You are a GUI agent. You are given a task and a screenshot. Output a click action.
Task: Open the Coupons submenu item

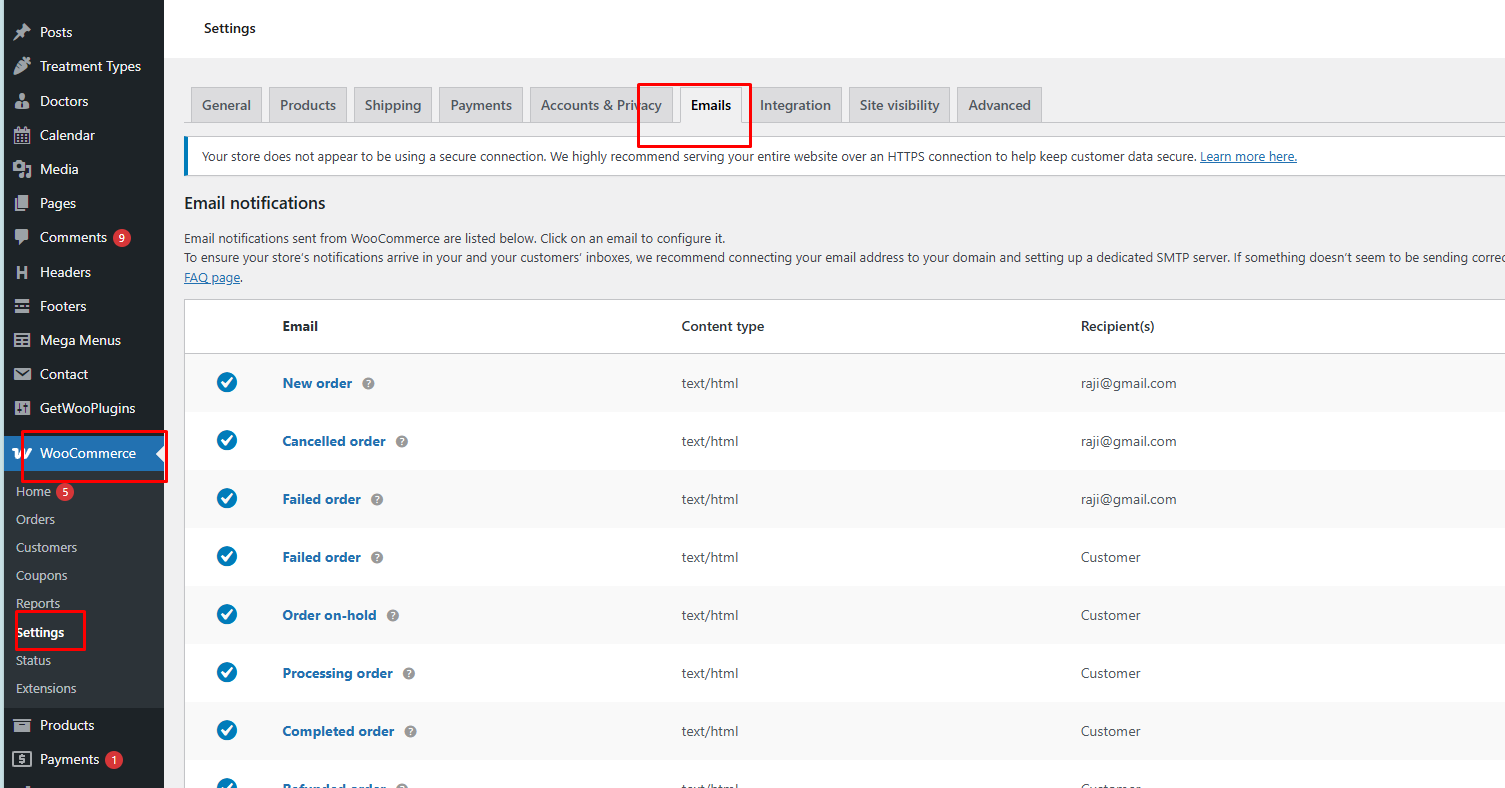[x=42, y=575]
